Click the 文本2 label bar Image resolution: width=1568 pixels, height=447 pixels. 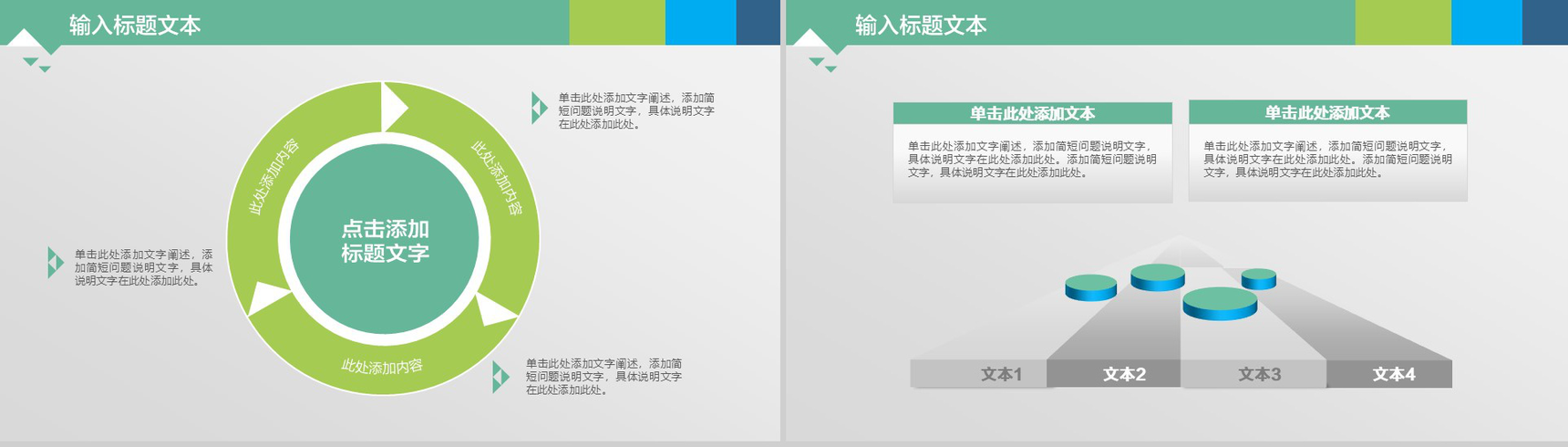1114,374
